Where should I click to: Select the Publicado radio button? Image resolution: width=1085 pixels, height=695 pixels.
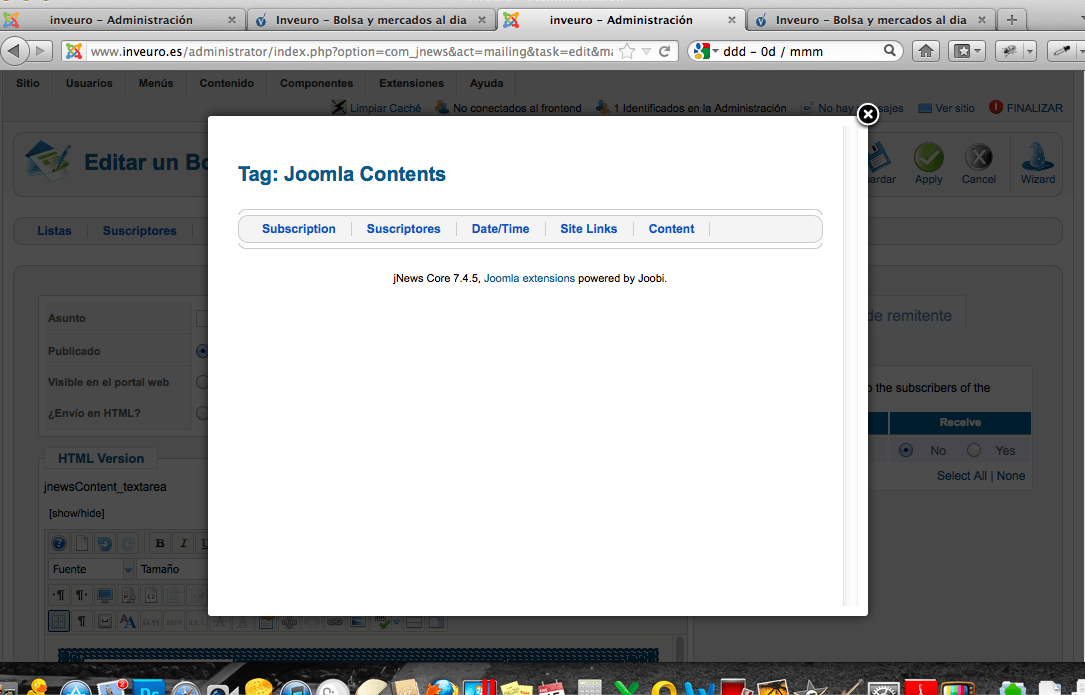pos(202,351)
